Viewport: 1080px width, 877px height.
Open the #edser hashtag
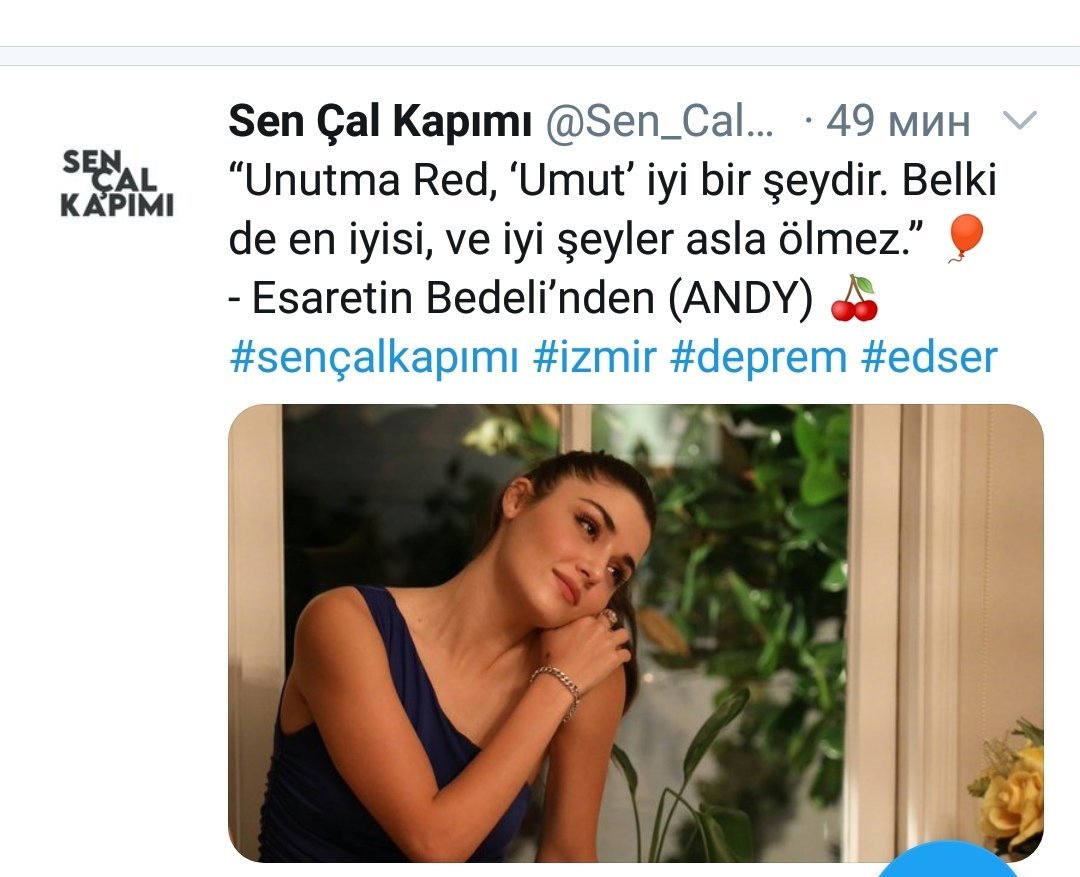pos(929,358)
